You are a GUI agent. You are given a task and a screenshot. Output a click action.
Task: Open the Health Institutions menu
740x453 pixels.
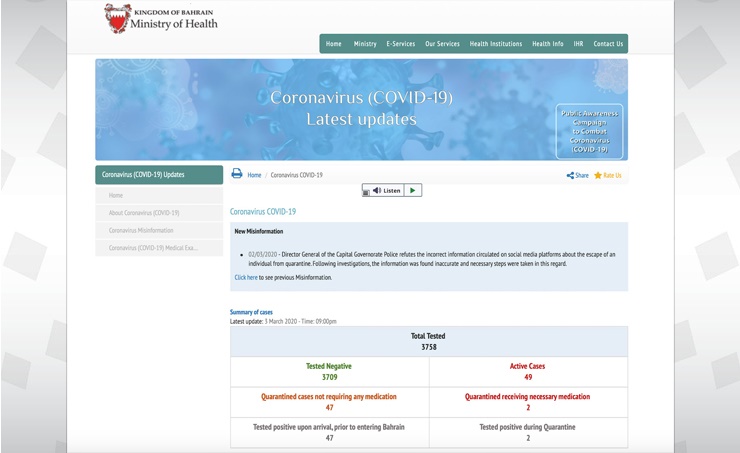[x=496, y=44]
